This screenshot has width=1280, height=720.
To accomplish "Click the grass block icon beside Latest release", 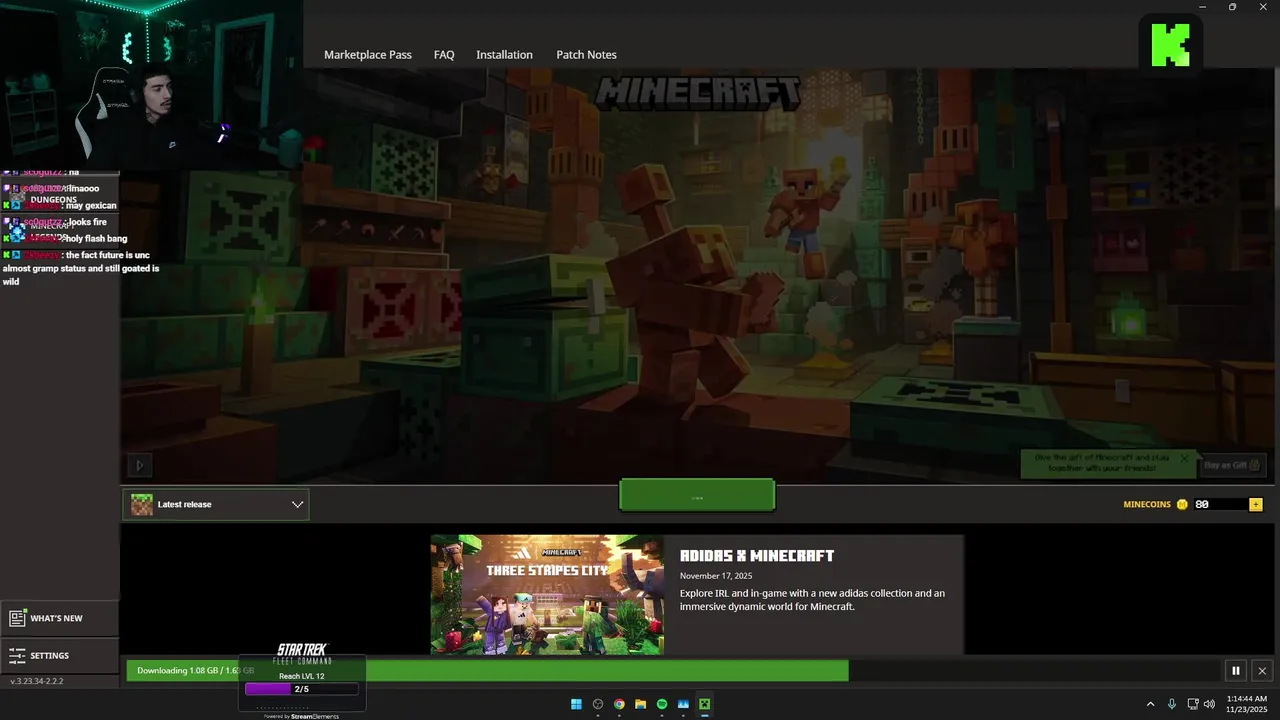I will (x=142, y=505).
